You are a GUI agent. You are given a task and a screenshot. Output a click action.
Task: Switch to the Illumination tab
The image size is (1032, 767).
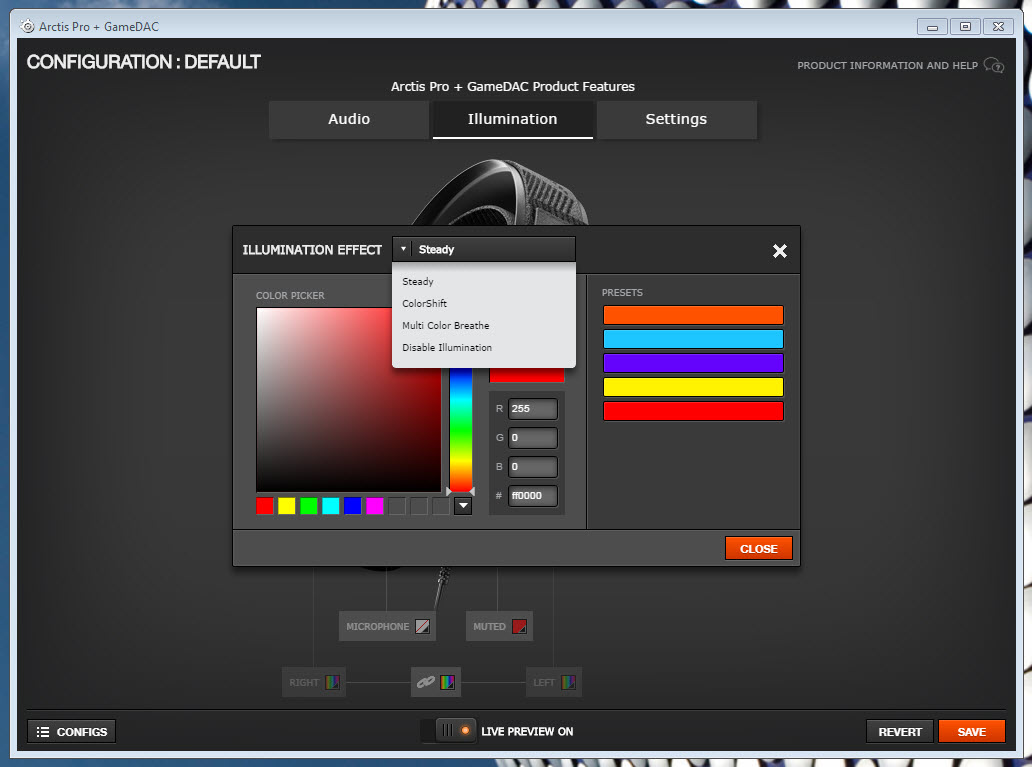pyautogui.click(x=512, y=119)
